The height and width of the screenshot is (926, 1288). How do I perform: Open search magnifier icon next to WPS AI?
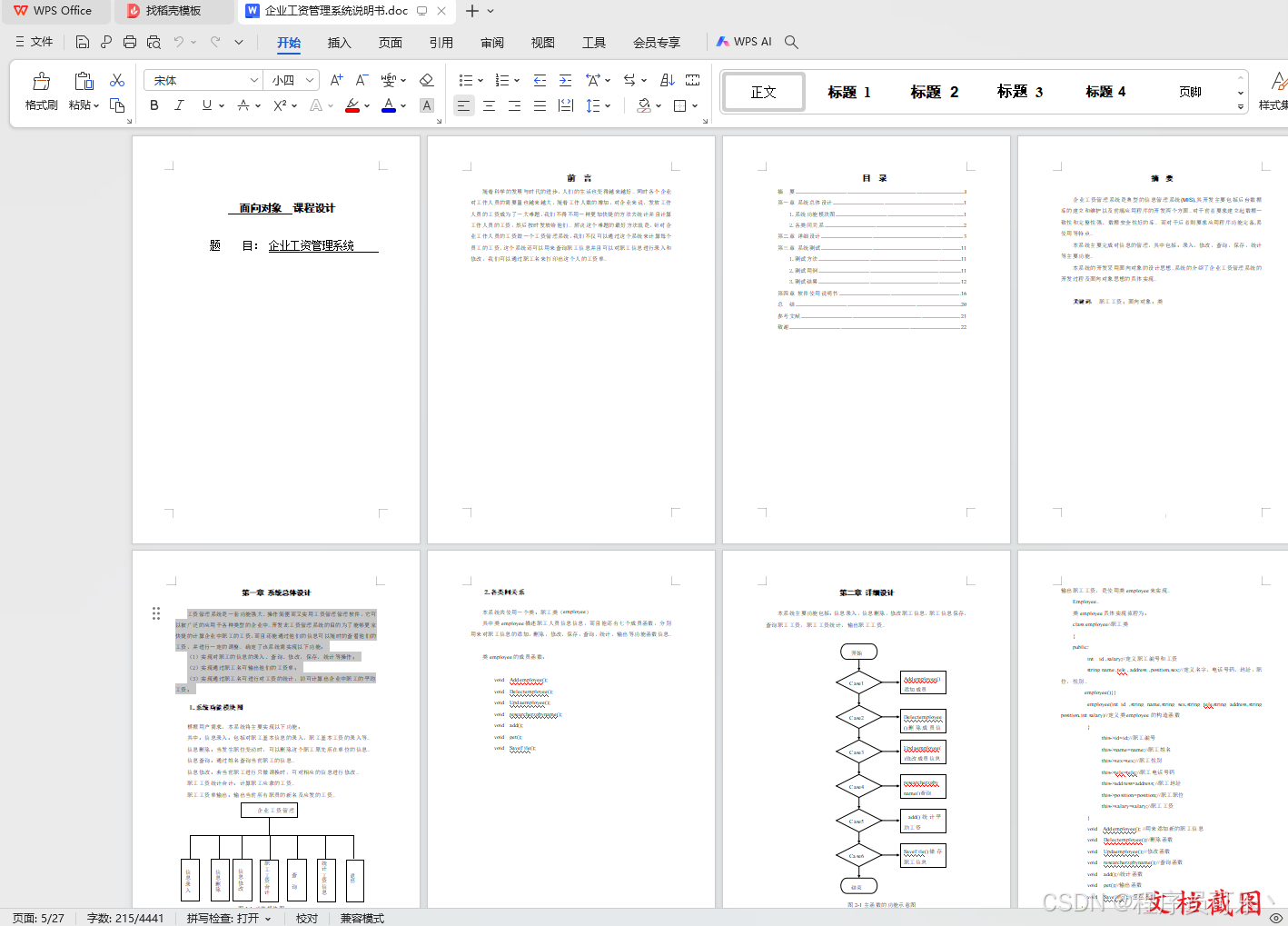pos(791,42)
